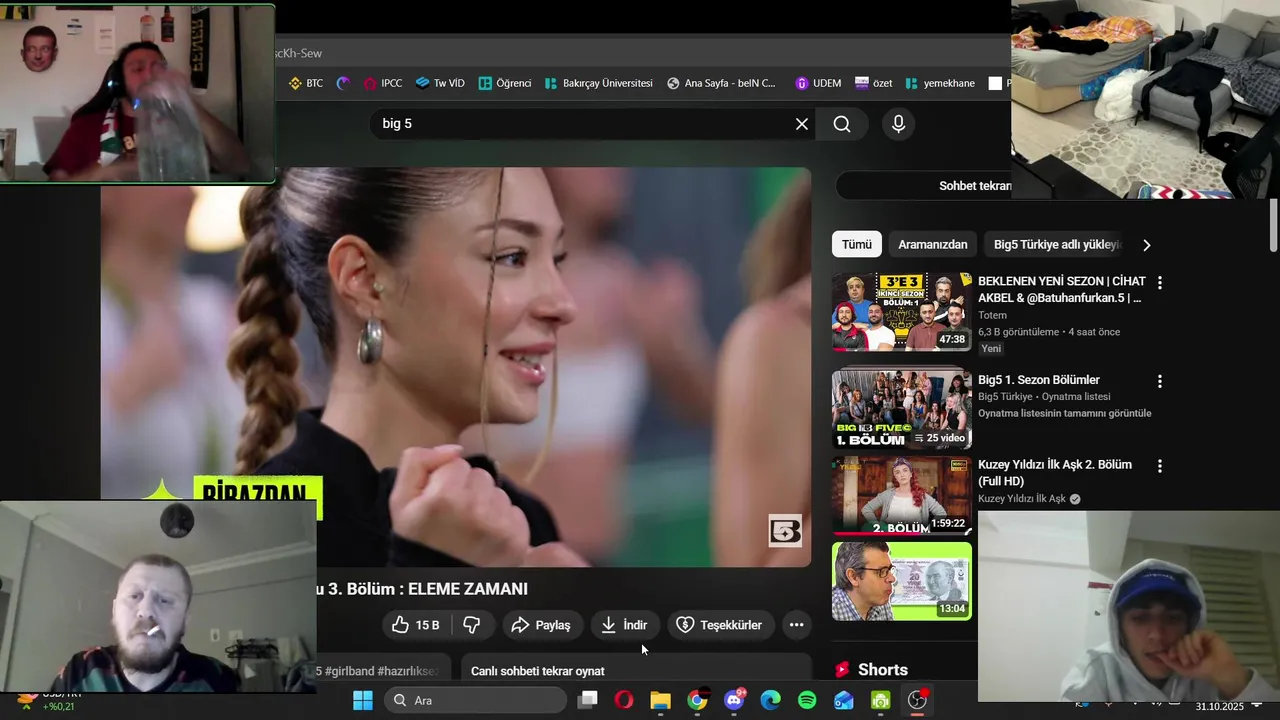
Task: Open the Kuzey Yıldızı 2. Bölüm thumbnail
Action: (x=902, y=495)
